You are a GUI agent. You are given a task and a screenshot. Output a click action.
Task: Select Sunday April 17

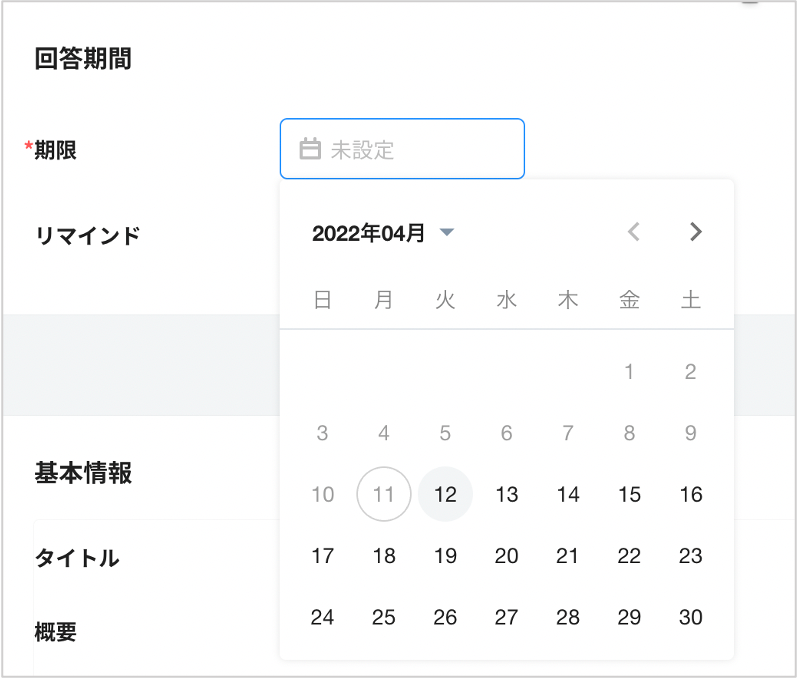point(322,556)
